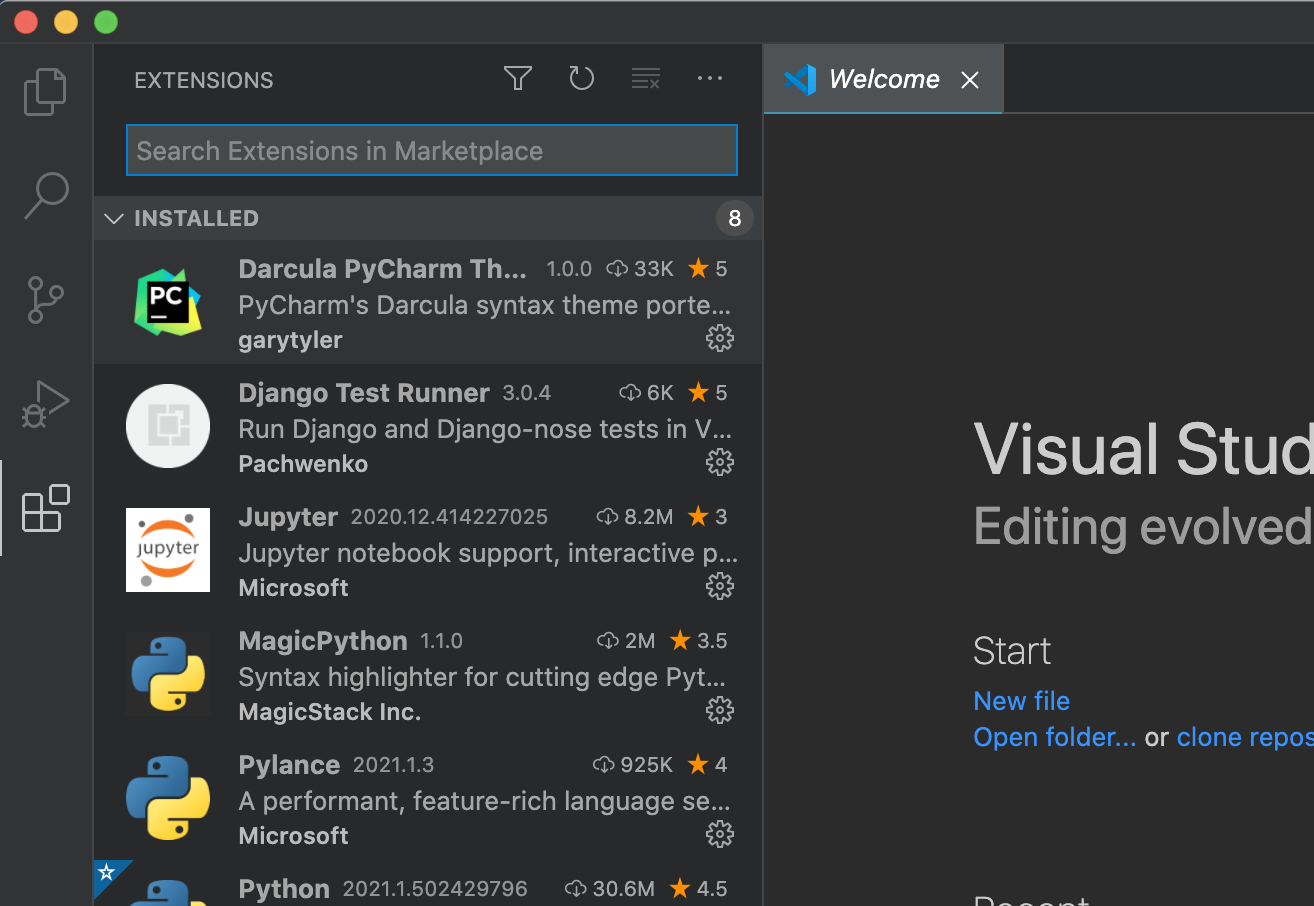Click Django Test Runner version 3.0.4
Image resolution: width=1314 pixels, height=906 pixels.
527,393
